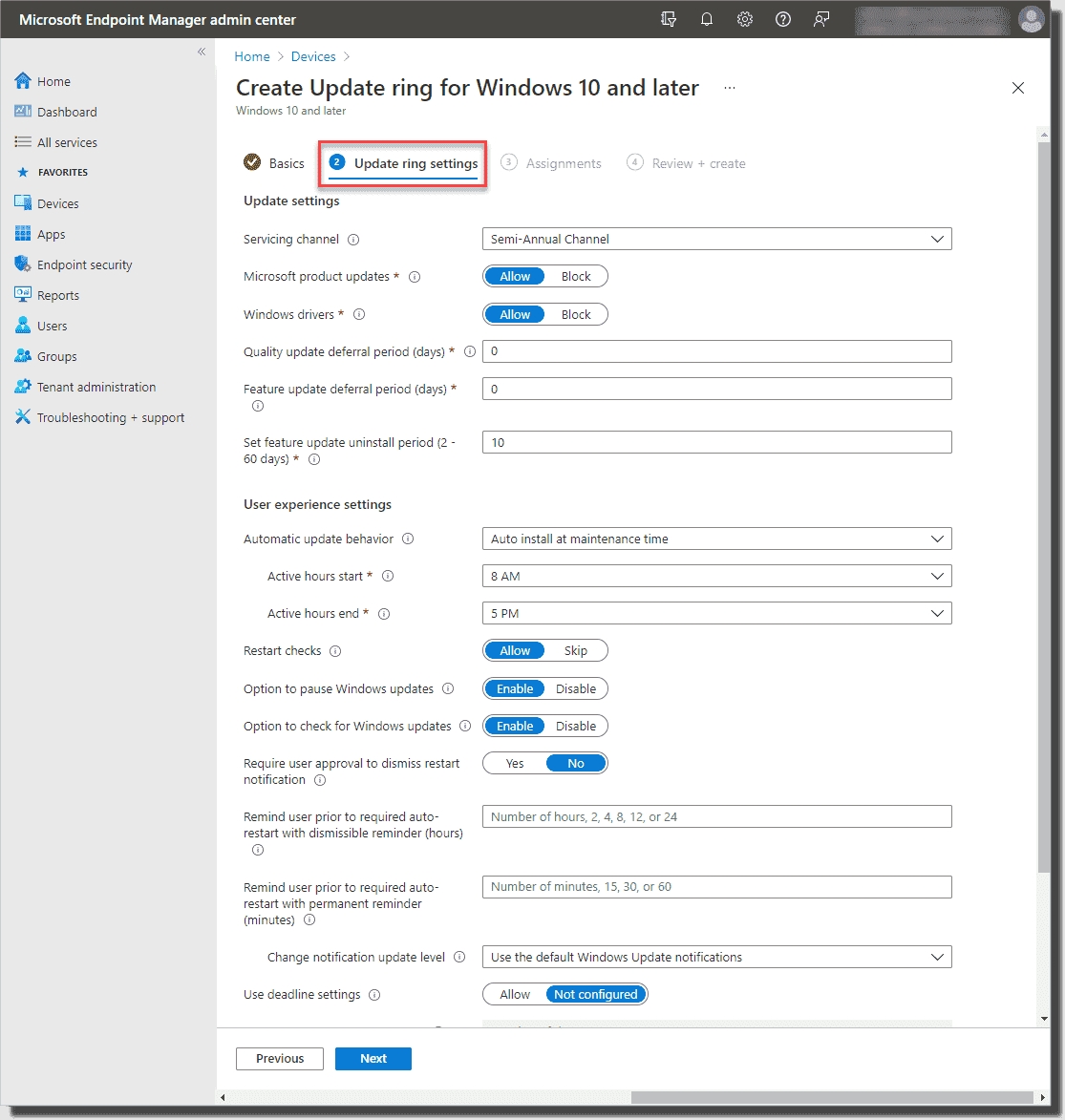Go to the Basics step tab
The image size is (1065, 1120).
pos(274,163)
